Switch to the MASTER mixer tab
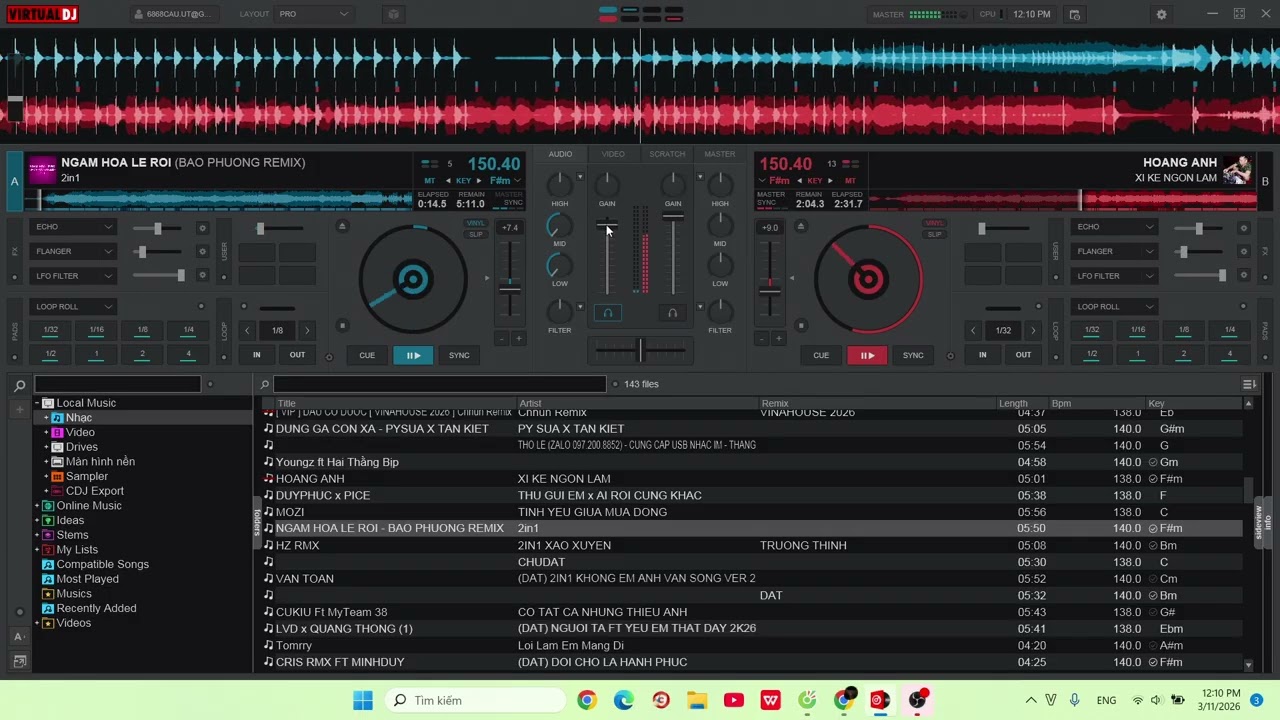Viewport: 1280px width, 720px height. click(720, 154)
